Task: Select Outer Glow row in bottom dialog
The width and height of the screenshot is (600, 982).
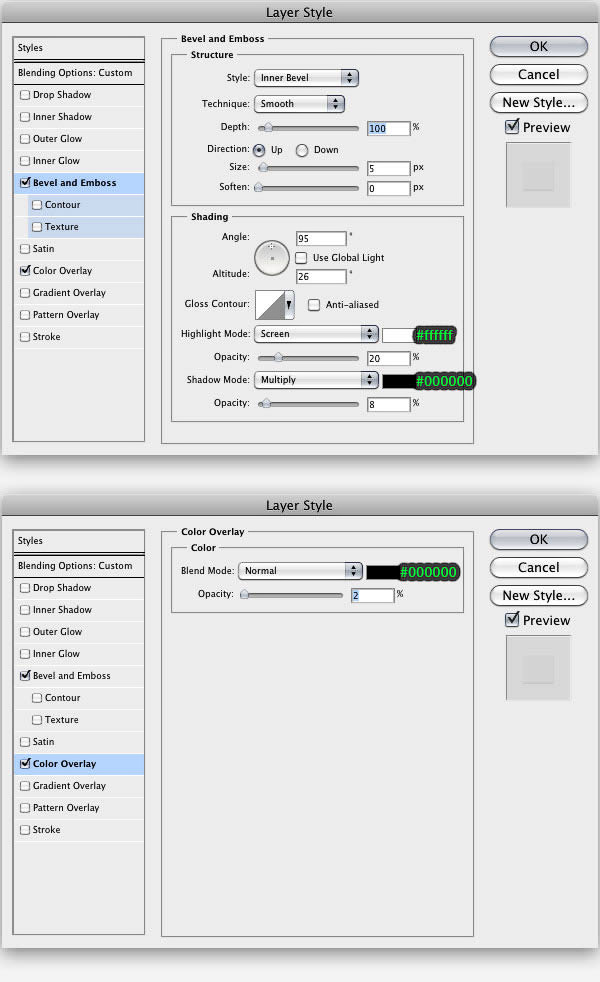Action: 78,632
